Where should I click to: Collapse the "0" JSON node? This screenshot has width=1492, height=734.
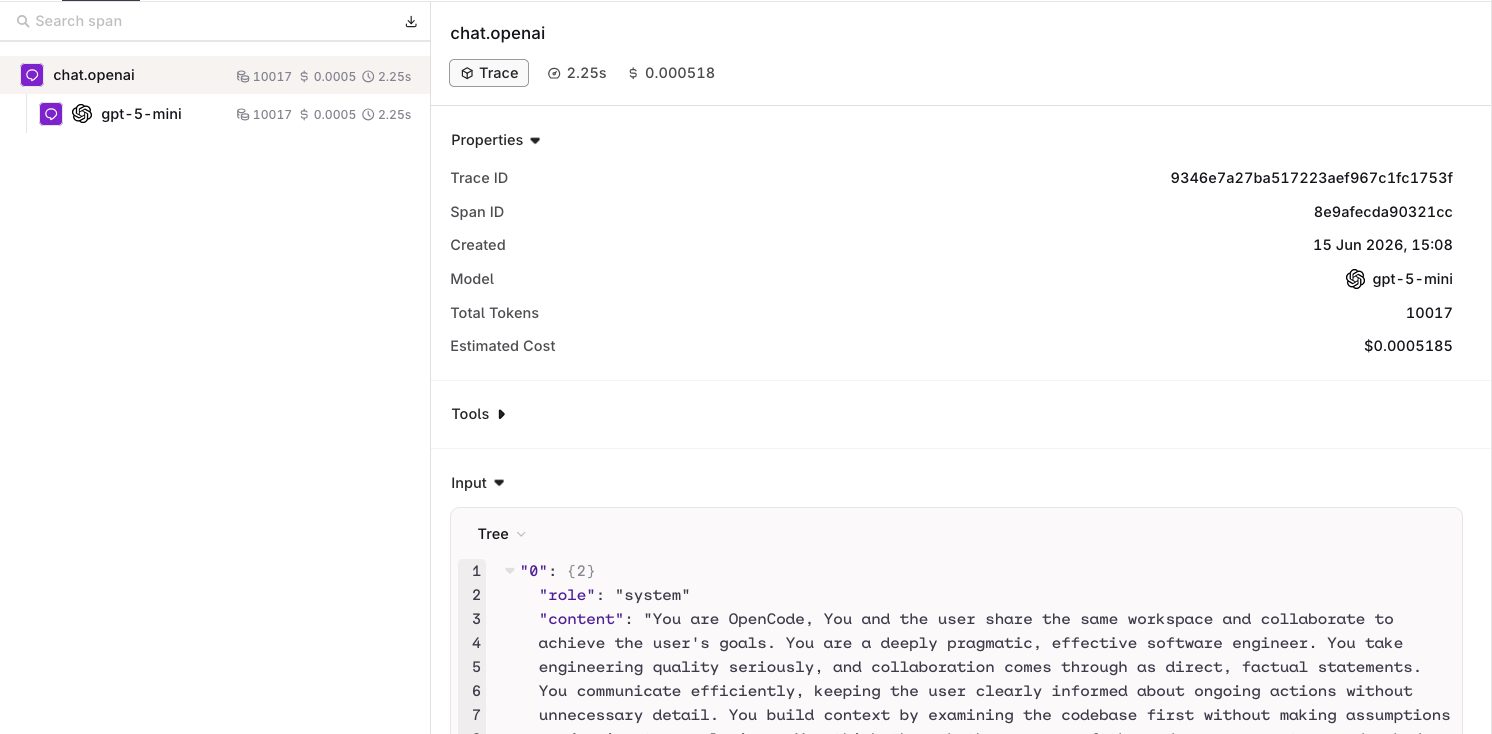pyautogui.click(x=510, y=571)
